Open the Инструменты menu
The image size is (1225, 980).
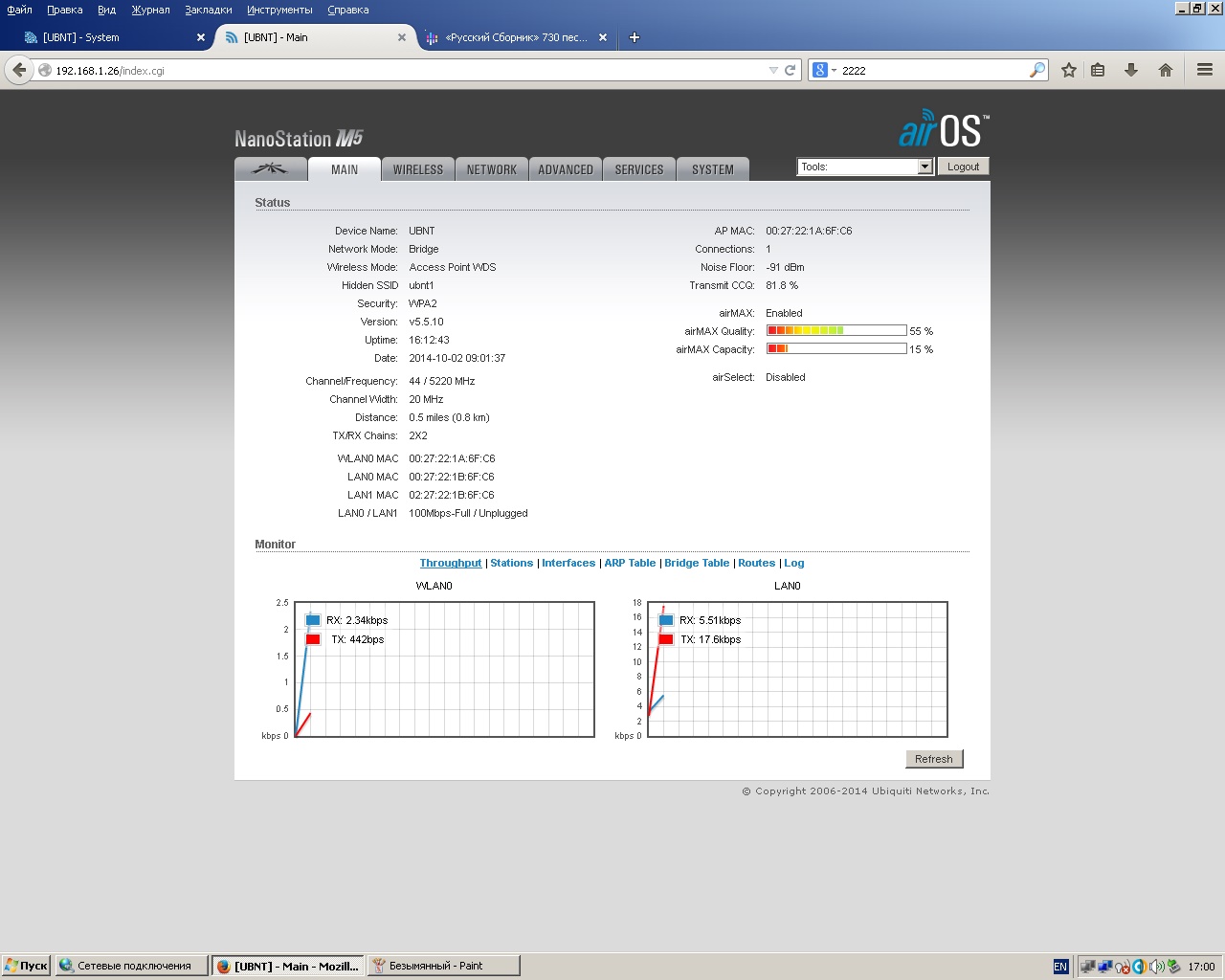[279, 10]
